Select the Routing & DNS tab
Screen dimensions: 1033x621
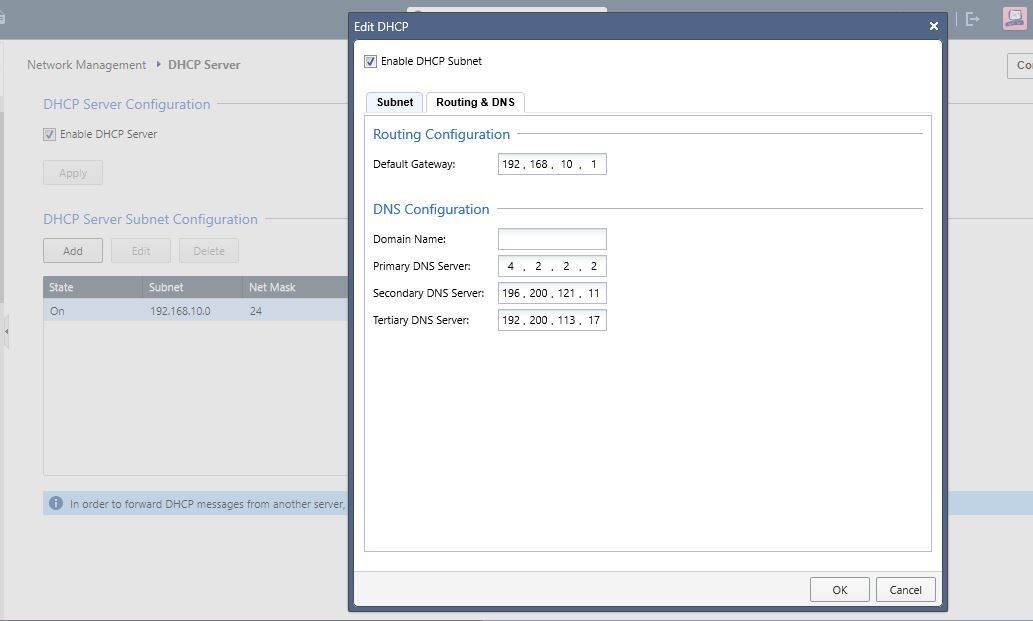pos(475,102)
